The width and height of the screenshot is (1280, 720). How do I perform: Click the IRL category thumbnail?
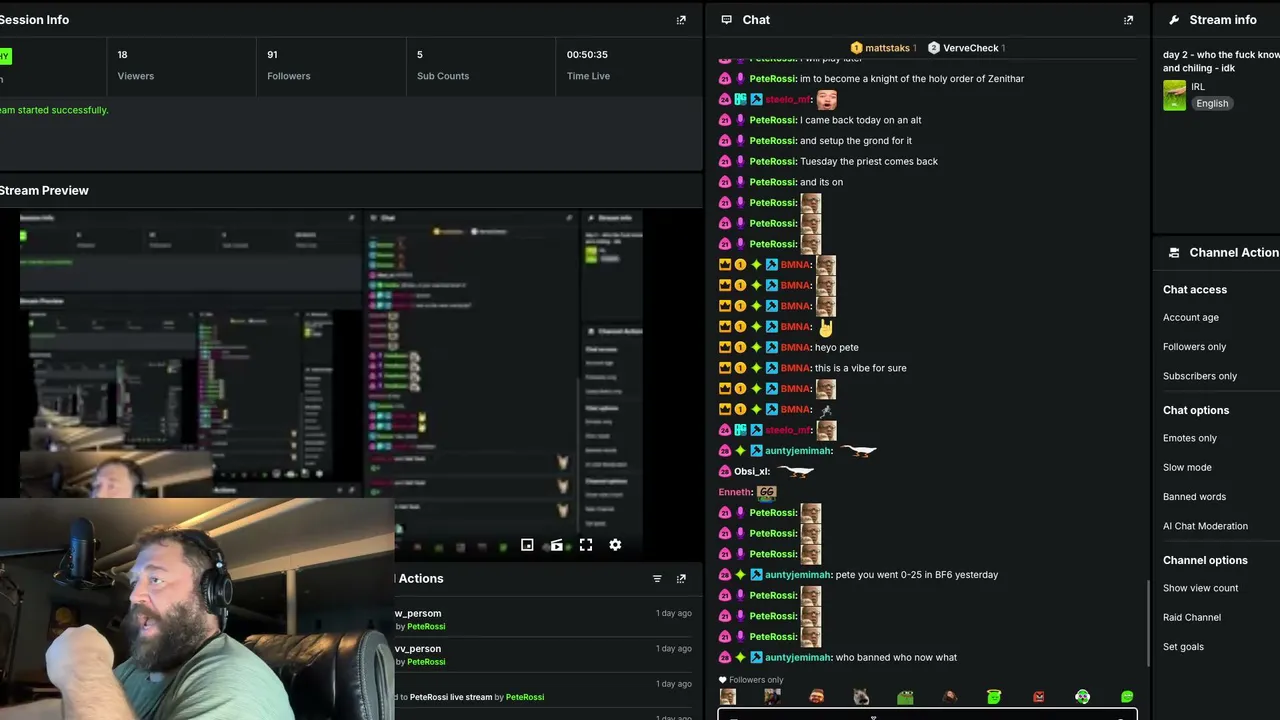point(1174,95)
